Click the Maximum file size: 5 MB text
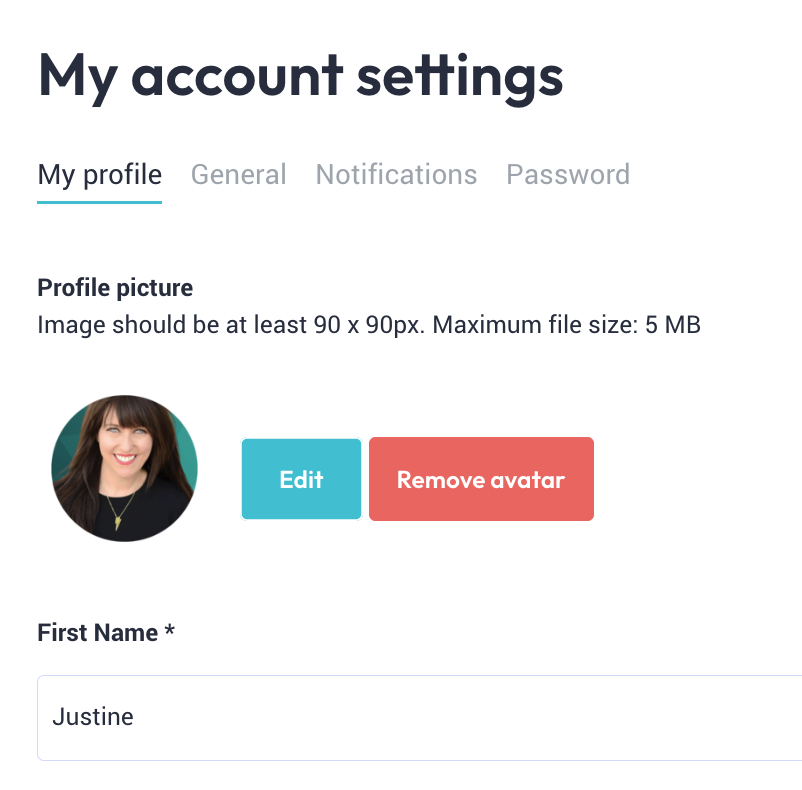Screen dimensions: 802x790 (567, 325)
